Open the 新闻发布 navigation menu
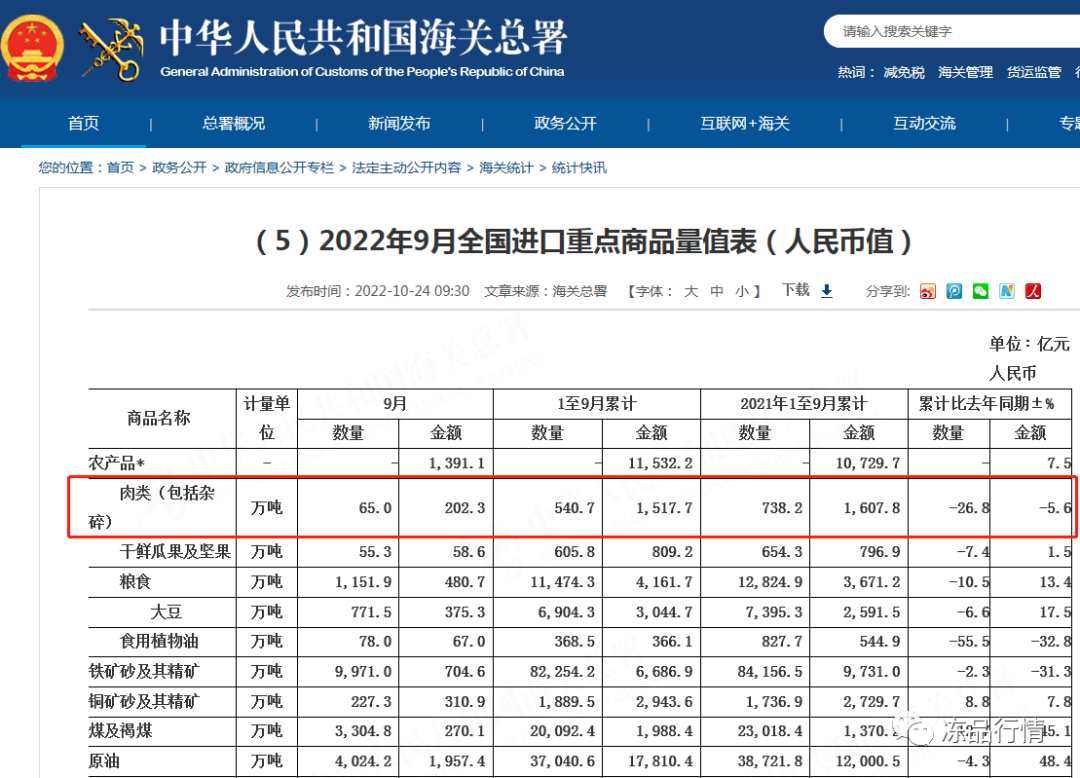This screenshot has width=1080, height=778. tap(399, 123)
